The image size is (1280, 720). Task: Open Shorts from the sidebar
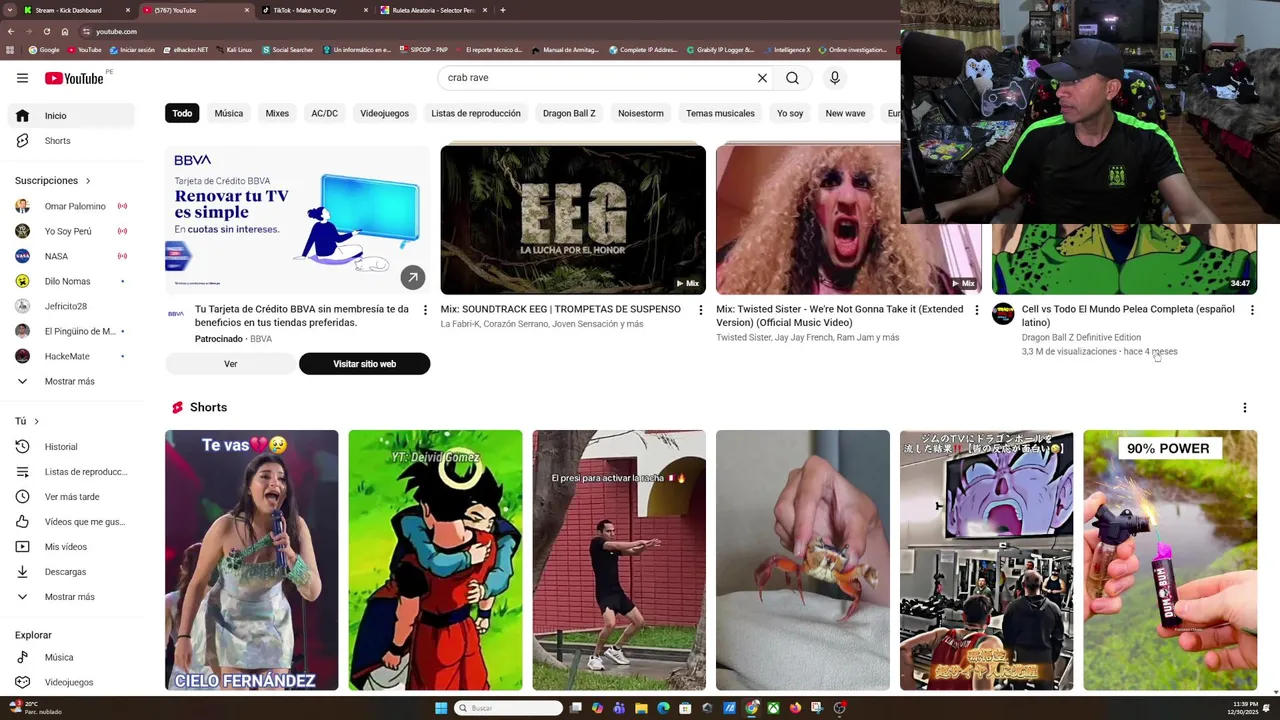70,141
